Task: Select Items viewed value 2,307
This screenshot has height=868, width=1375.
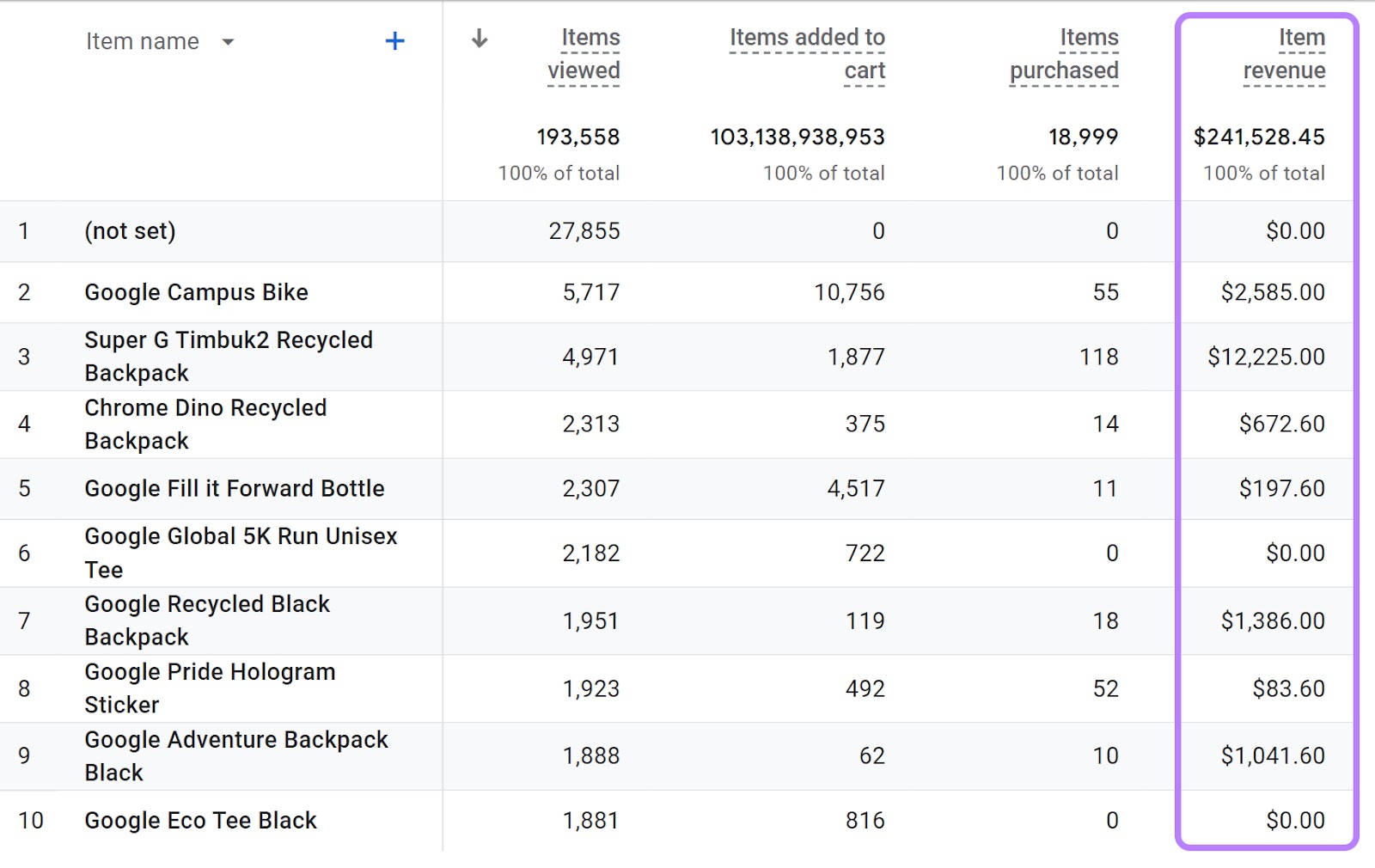Action: coord(591,488)
